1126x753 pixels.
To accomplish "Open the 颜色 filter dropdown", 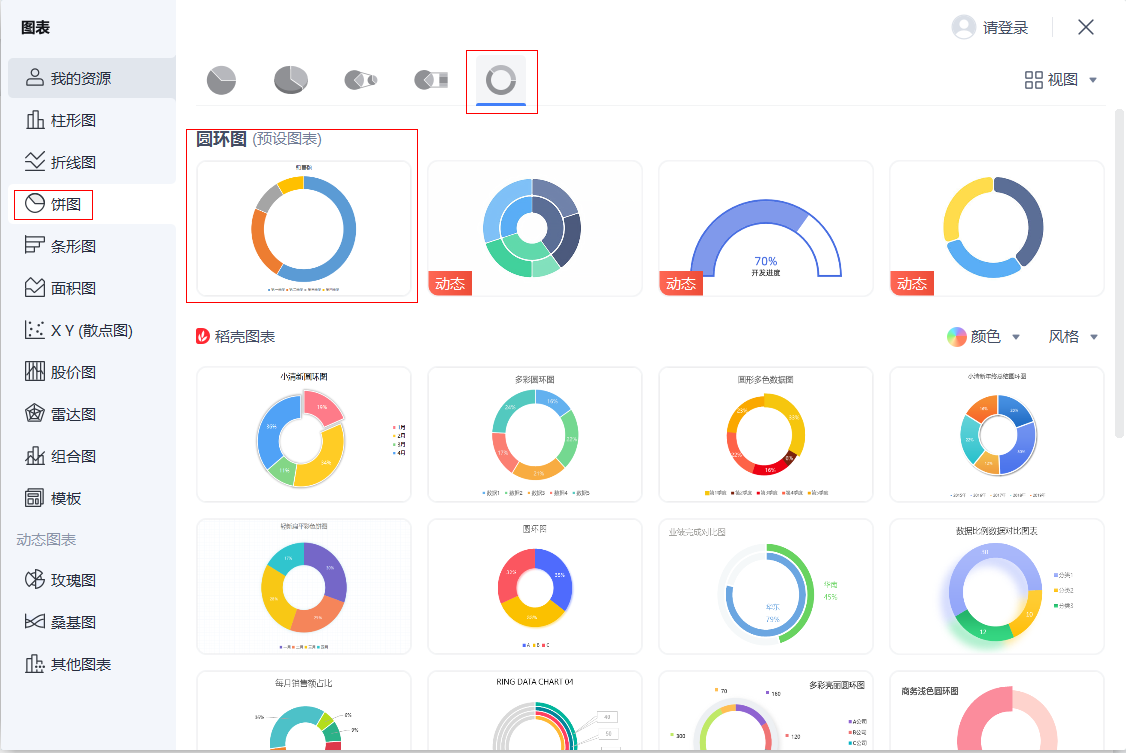I will [984, 337].
